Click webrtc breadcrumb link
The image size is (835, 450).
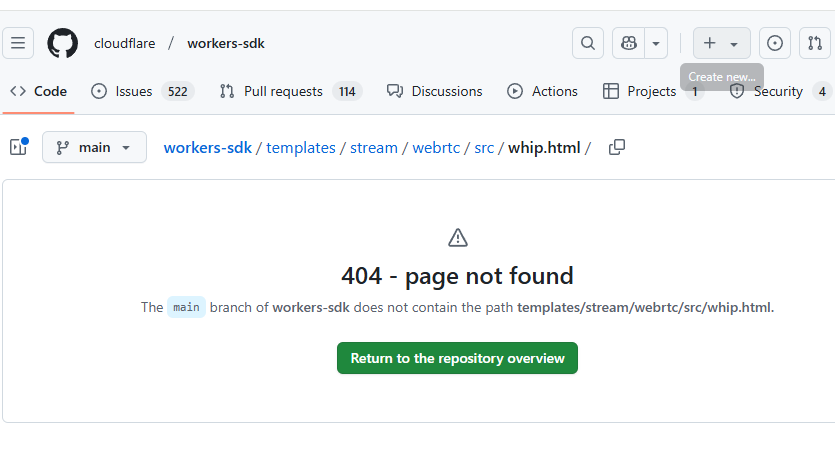tap(436, 148)
